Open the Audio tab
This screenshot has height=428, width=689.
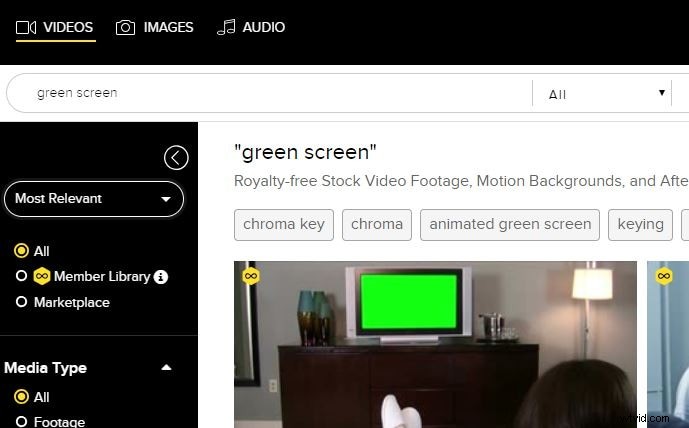point(251,27)
